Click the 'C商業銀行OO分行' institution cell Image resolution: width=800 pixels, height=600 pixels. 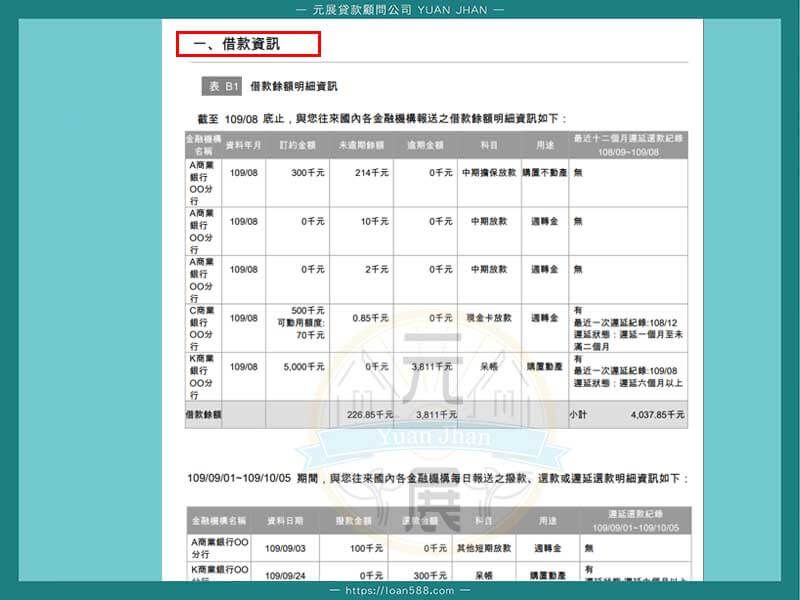[x=202, y=328]
